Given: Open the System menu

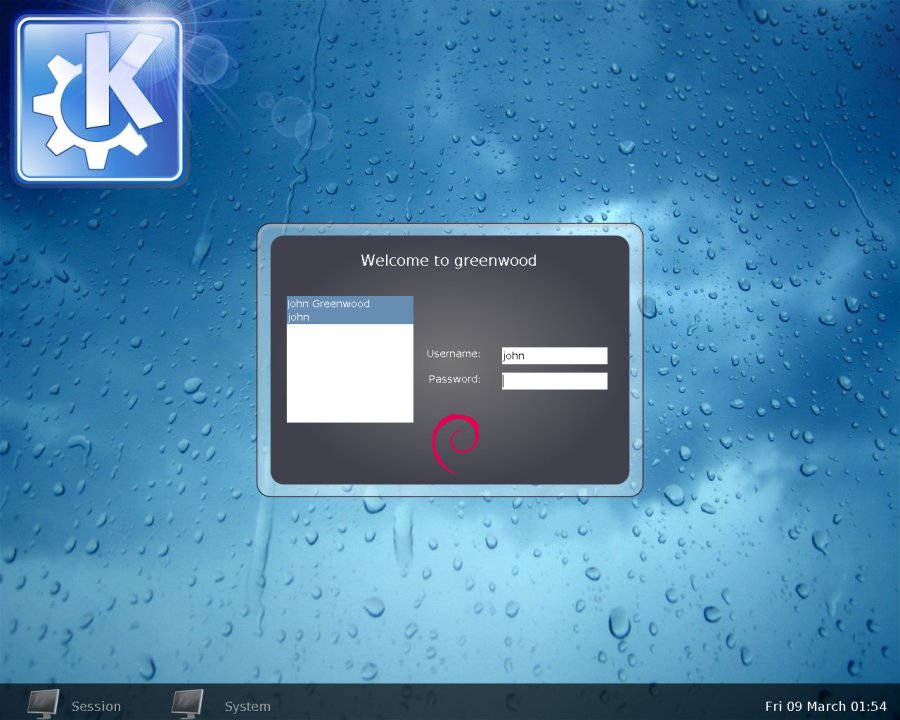Looking at the screenshot, I should point(247,706).
